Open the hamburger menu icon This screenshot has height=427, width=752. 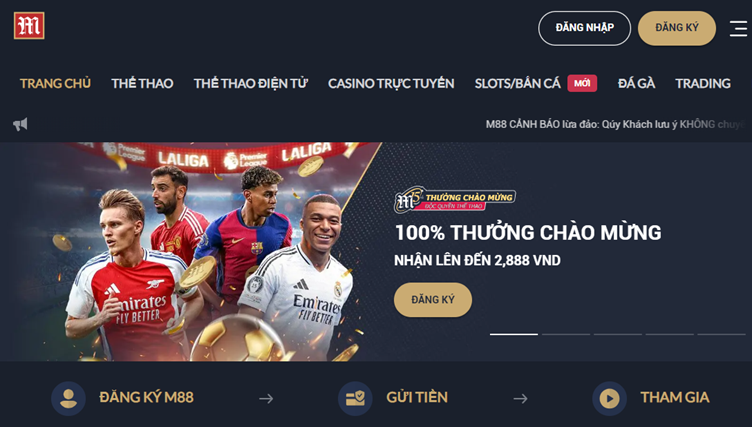coord(738,28)
